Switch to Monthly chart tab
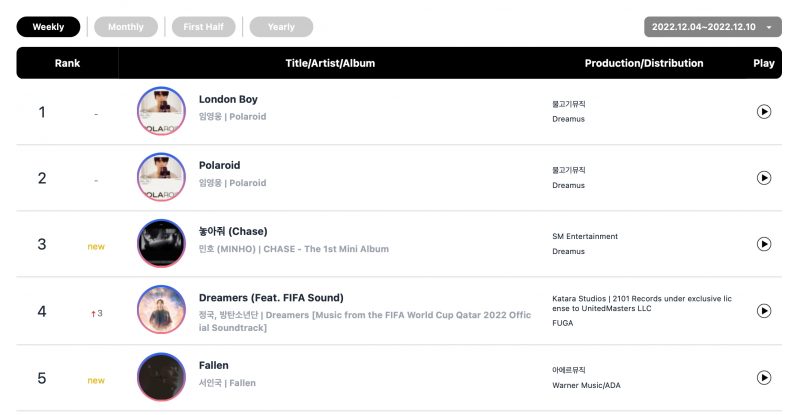Image resolution: width=800 pixels, height=415 pixels. pyautogui.click(x=126, y=27)
